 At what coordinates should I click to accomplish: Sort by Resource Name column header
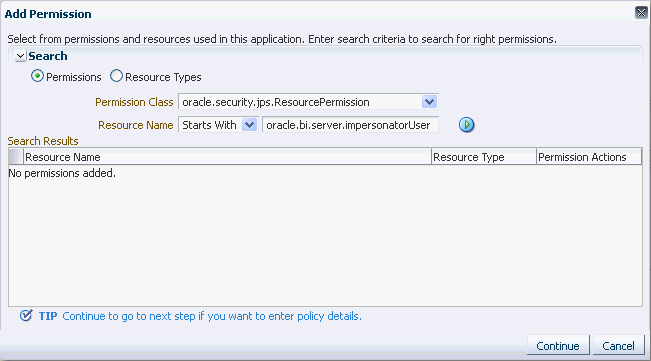tap(227, 157)
